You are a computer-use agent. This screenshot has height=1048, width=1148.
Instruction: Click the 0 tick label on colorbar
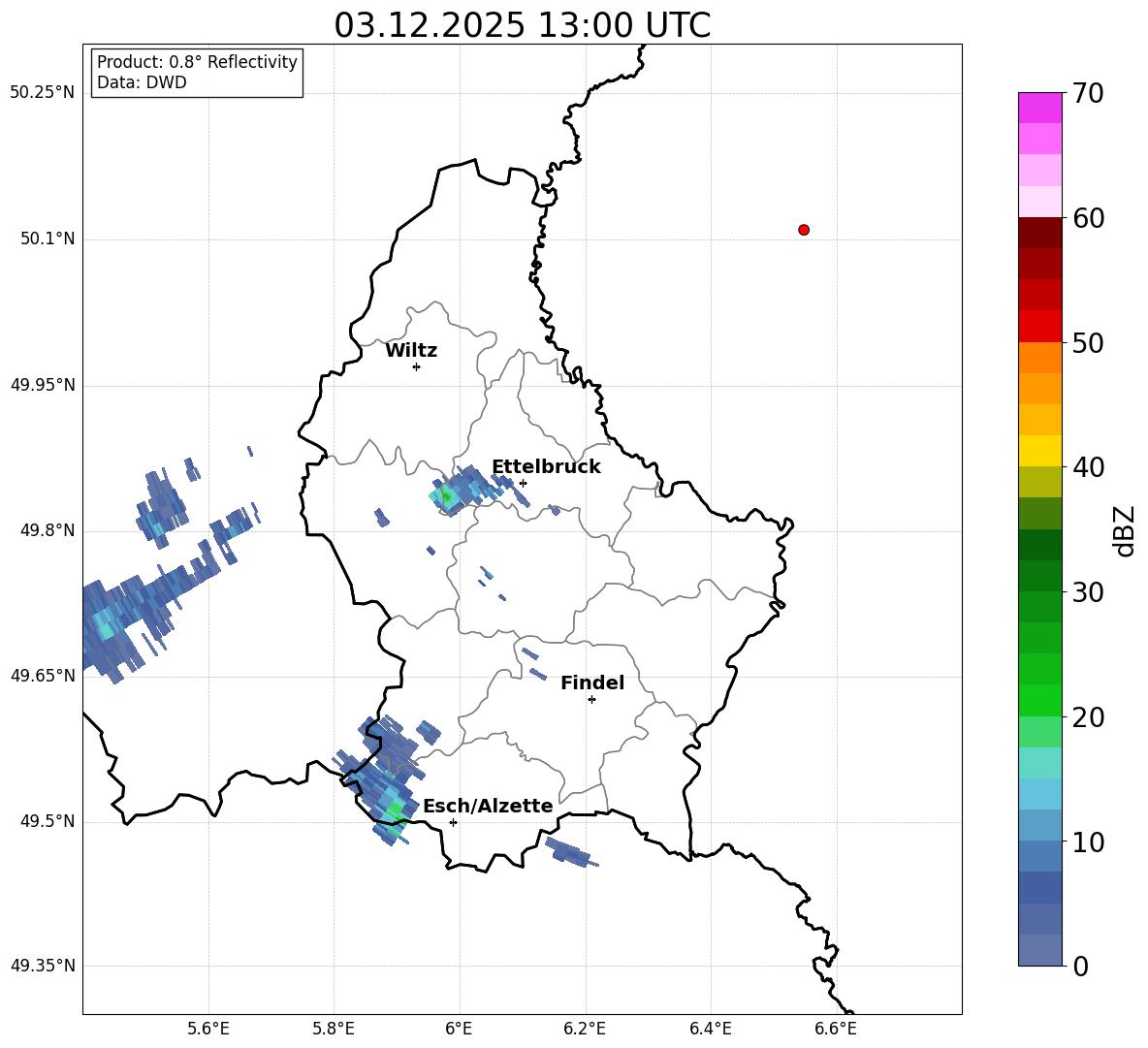pyautogui.click(x=1081, y=967)
